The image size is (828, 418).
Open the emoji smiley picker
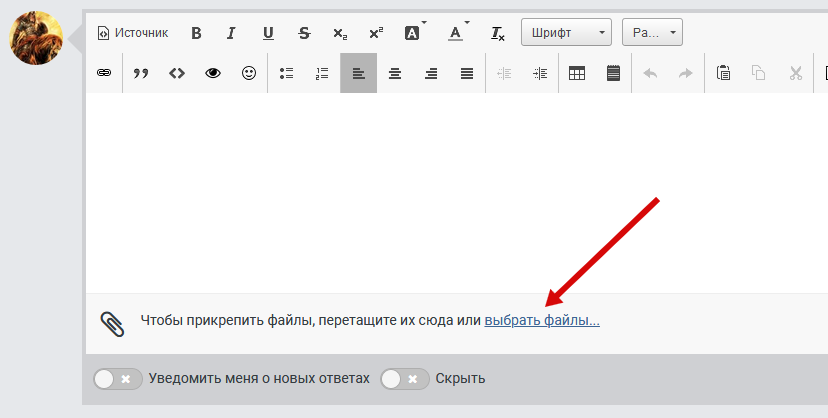click(x=249, y=73)
